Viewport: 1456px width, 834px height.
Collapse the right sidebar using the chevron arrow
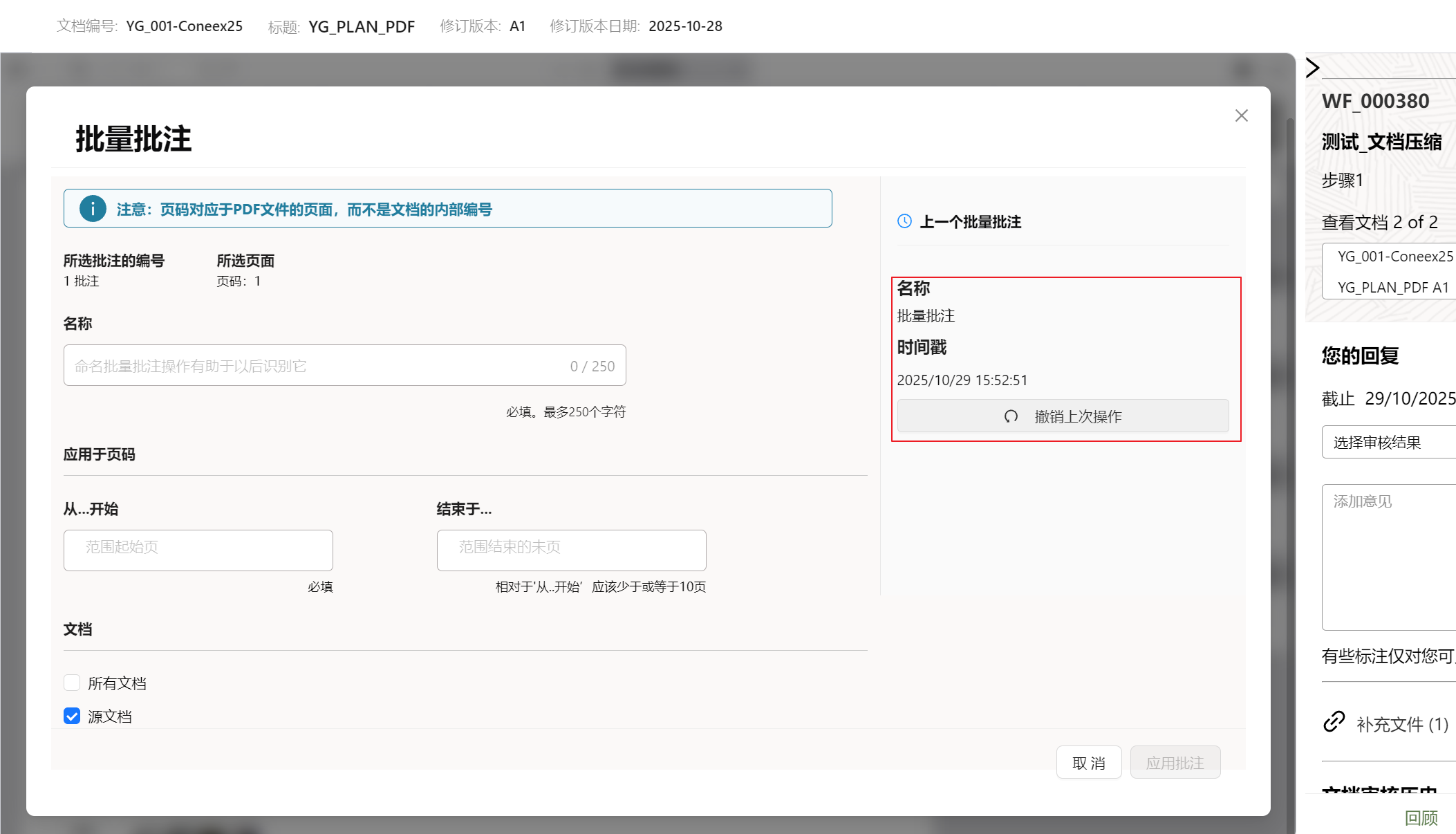[x=1312, y=68]
